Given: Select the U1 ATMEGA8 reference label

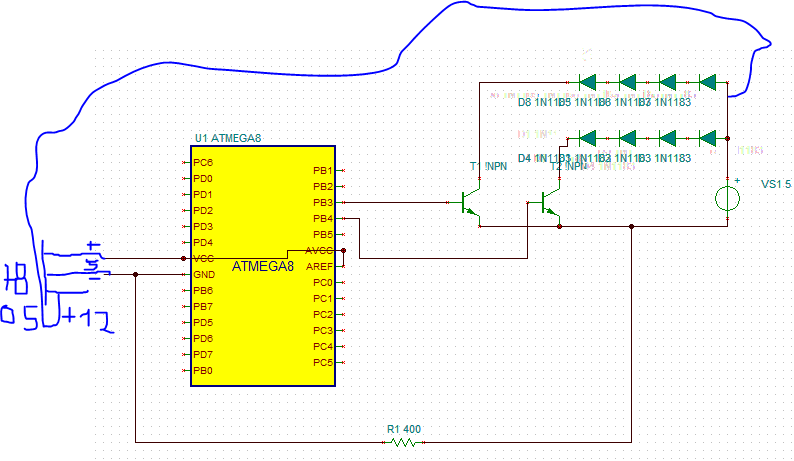Looking at the screenshot, I should pyautogui.click(x=228, y=138).
